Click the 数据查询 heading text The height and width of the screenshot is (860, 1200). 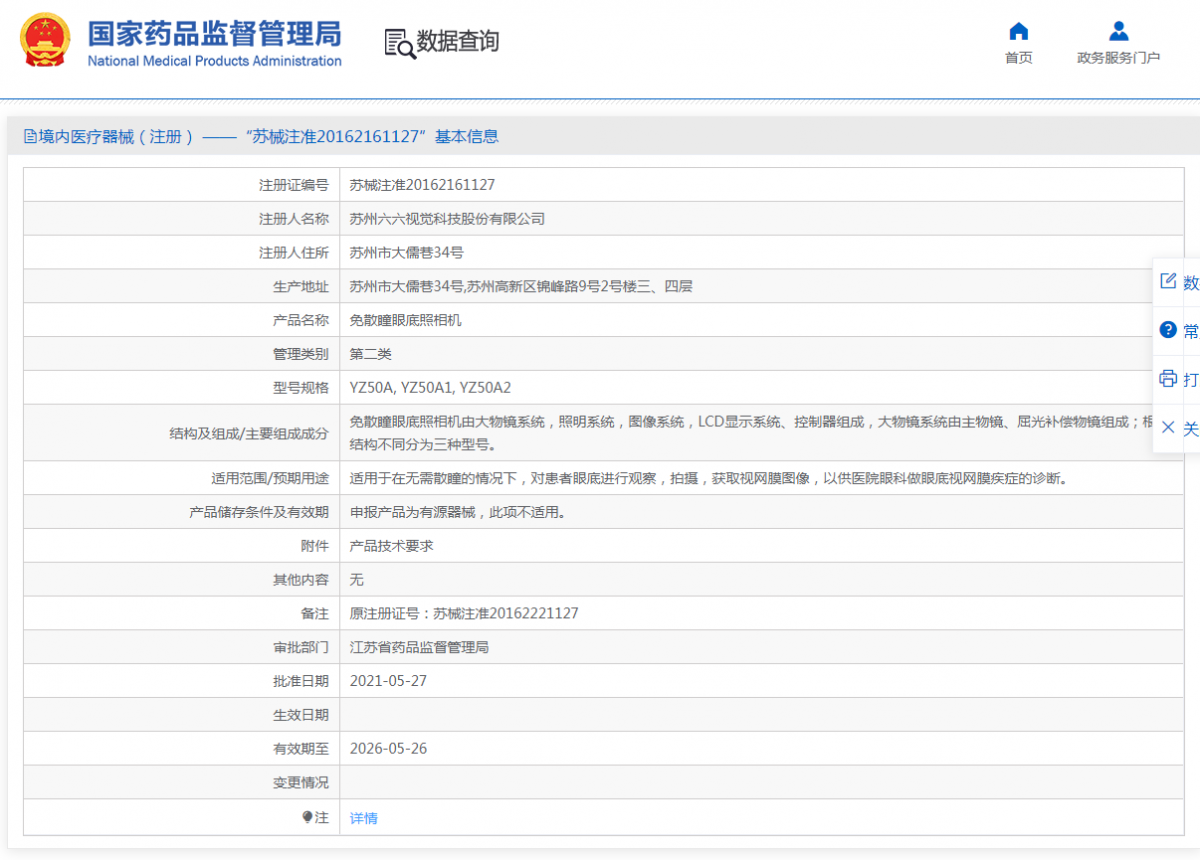click(x=457, y=42)
